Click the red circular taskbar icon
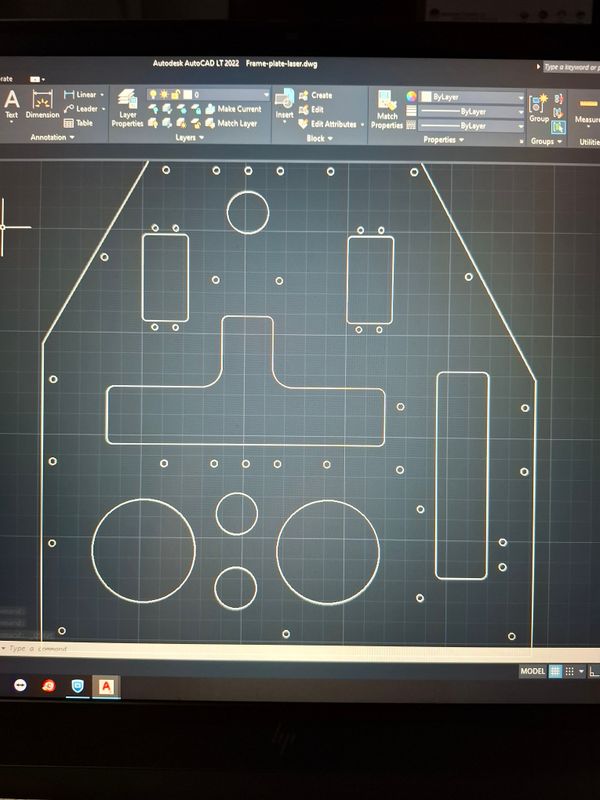This screenshot has width=600, height=800. (x=48, y=686)
